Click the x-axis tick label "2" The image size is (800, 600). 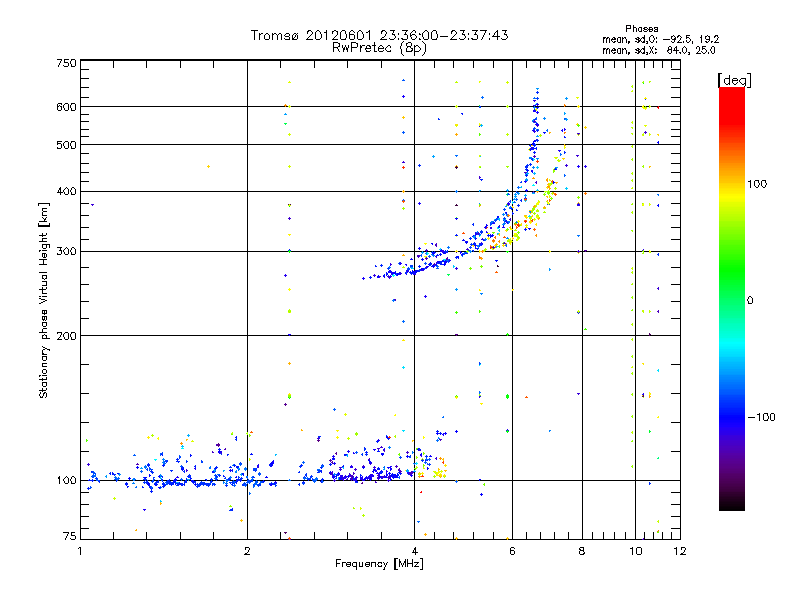point(247,551)
